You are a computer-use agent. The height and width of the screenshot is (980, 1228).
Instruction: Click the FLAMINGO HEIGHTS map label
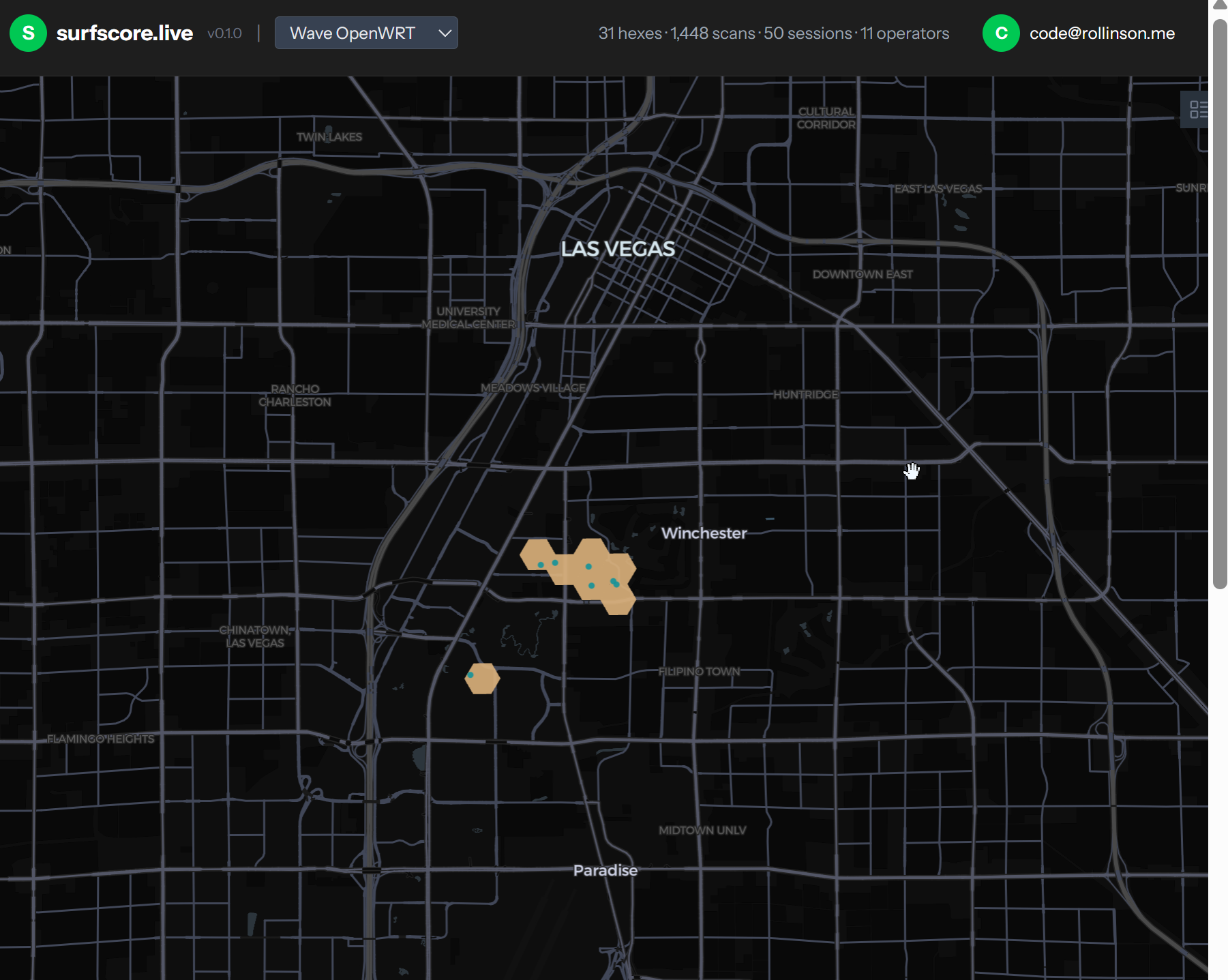pyautogui.click(x=100, y=739)
